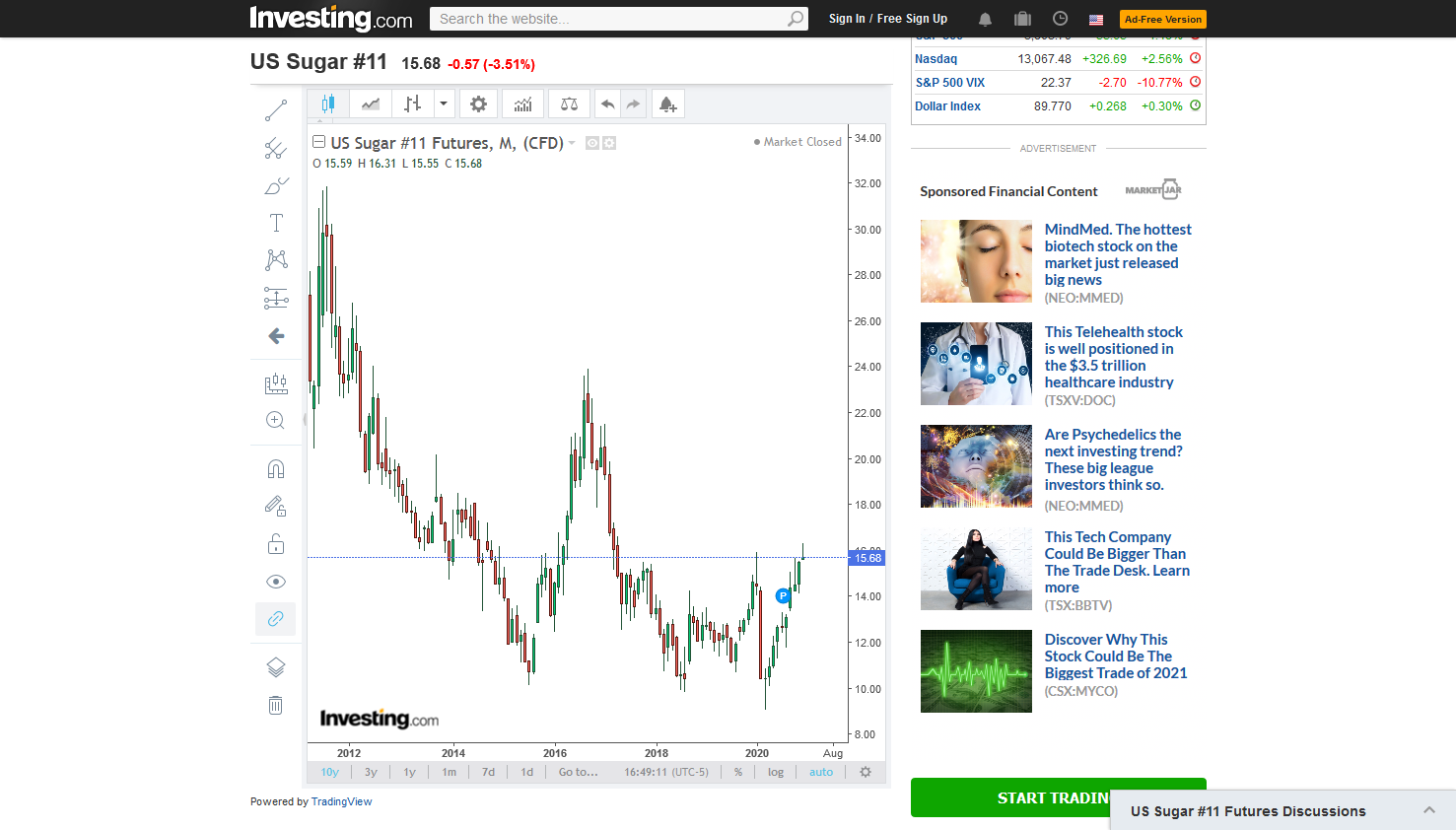Toggle percentage scale
This screenshot has height=830, width=1456.
(738, 772)
